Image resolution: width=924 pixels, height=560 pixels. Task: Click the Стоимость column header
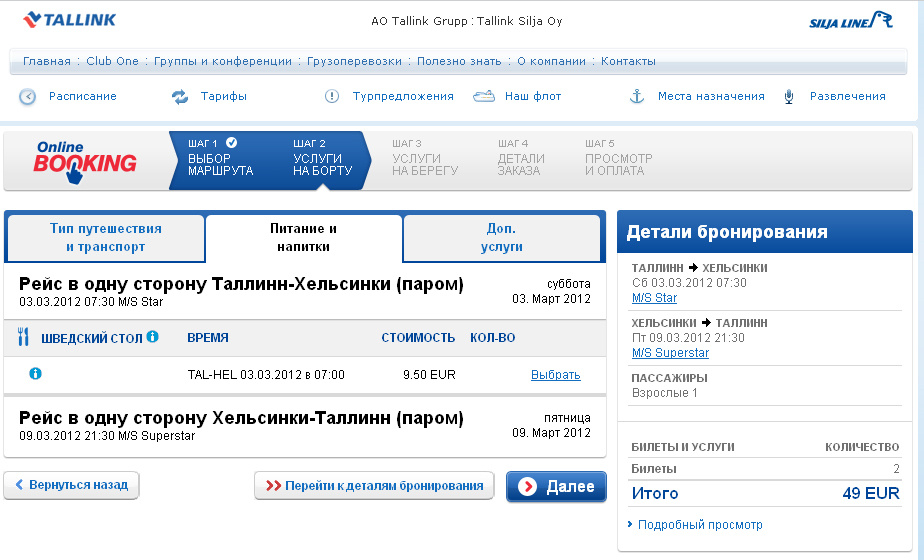[418, 338]
